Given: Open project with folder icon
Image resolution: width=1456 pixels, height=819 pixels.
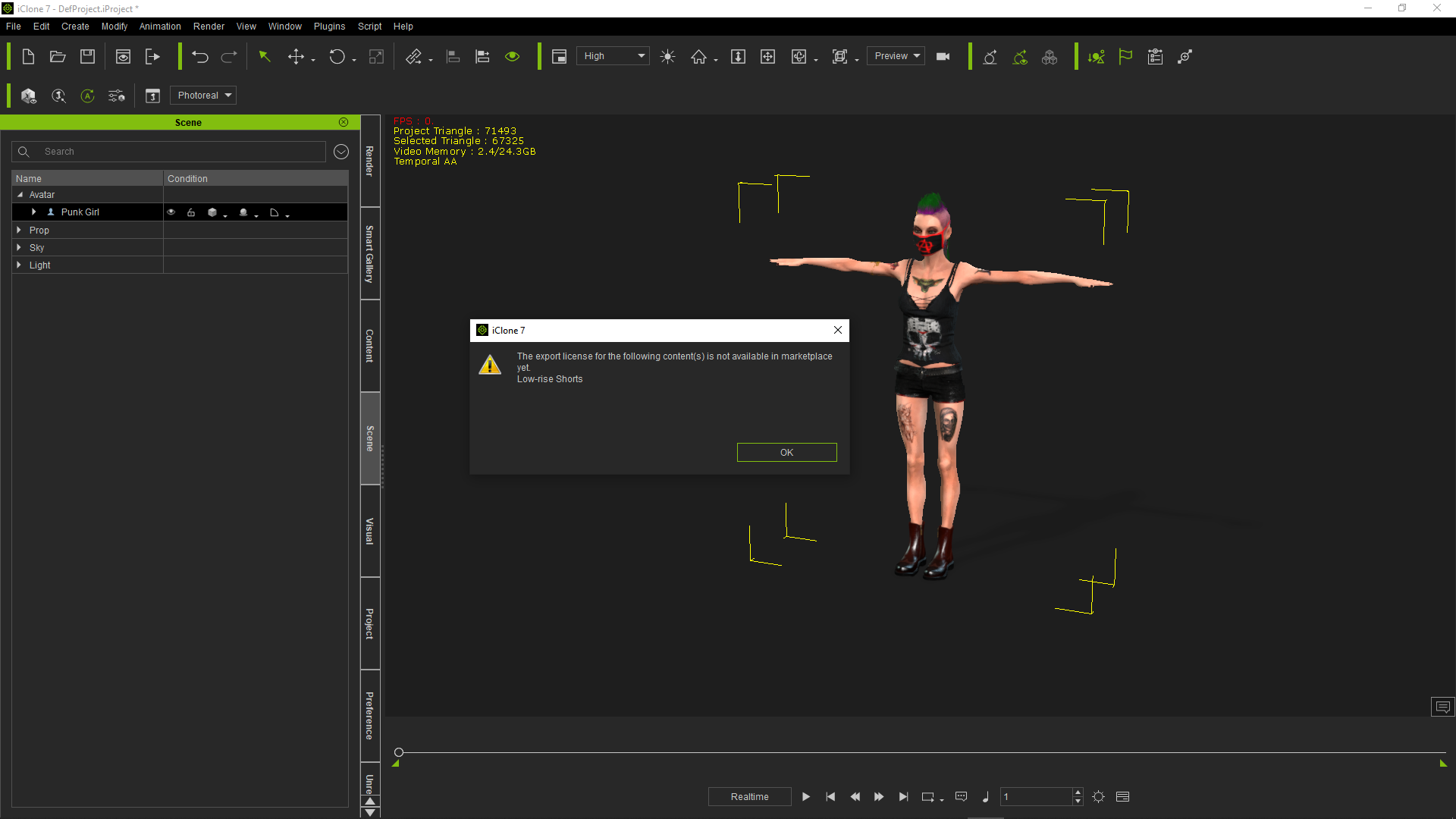Looking at the screenshot, I should pyautogui.click(x=58, y=57).
